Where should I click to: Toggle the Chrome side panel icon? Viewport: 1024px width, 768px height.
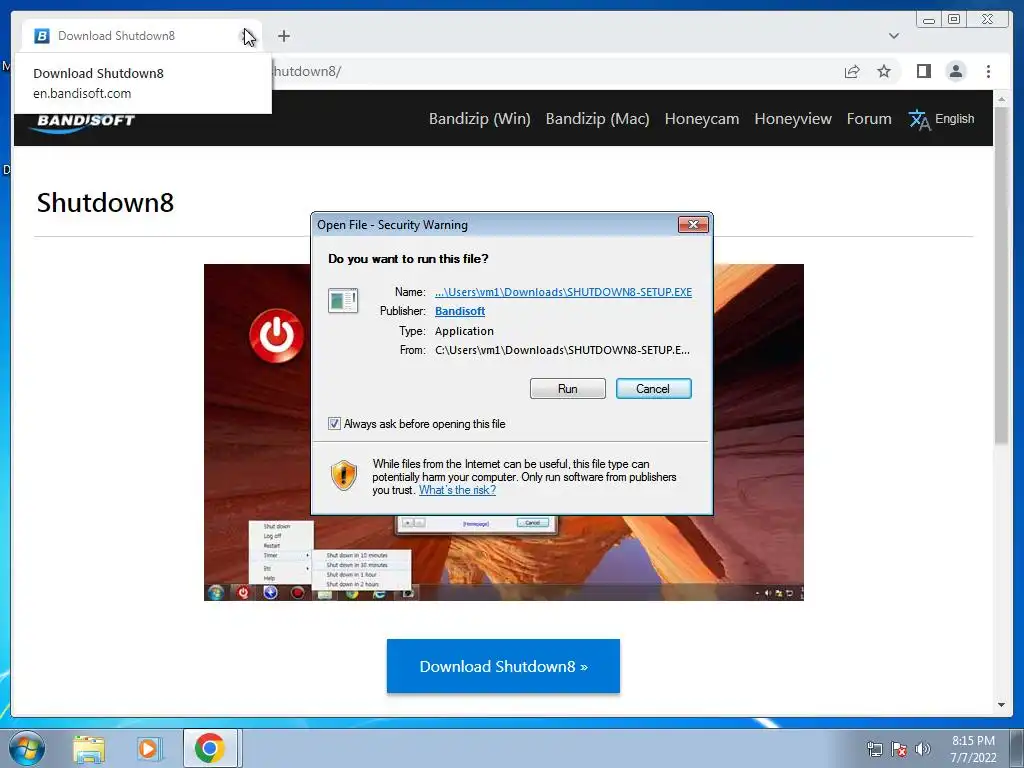[x=923, y=71]
